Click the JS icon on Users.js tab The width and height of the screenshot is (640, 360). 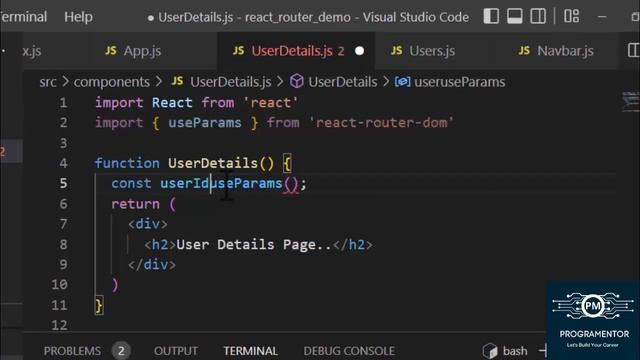click(x=396, y=51)
